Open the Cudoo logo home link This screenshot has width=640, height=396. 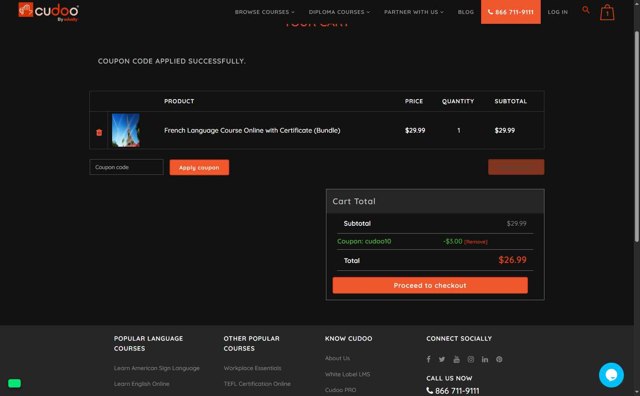point(48,11)
